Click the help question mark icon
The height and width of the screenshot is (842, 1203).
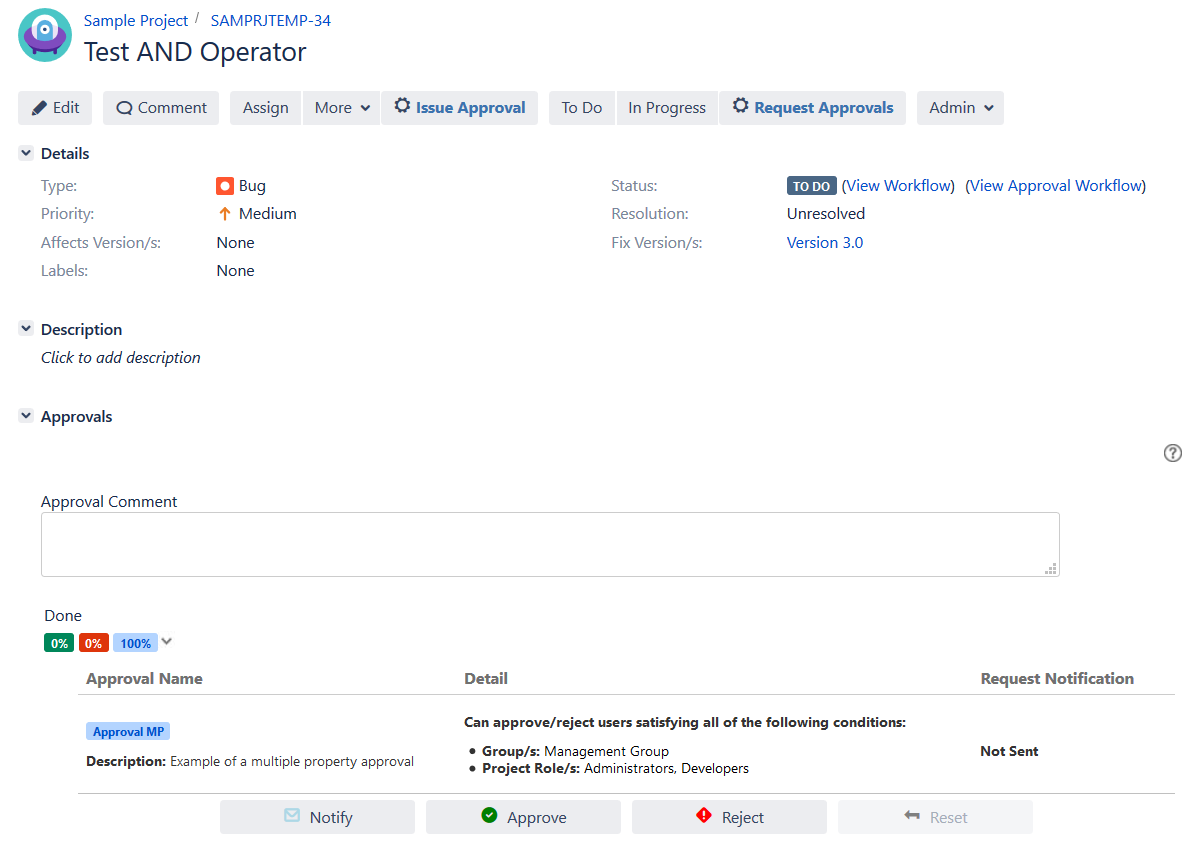(x=1173, y=453)
